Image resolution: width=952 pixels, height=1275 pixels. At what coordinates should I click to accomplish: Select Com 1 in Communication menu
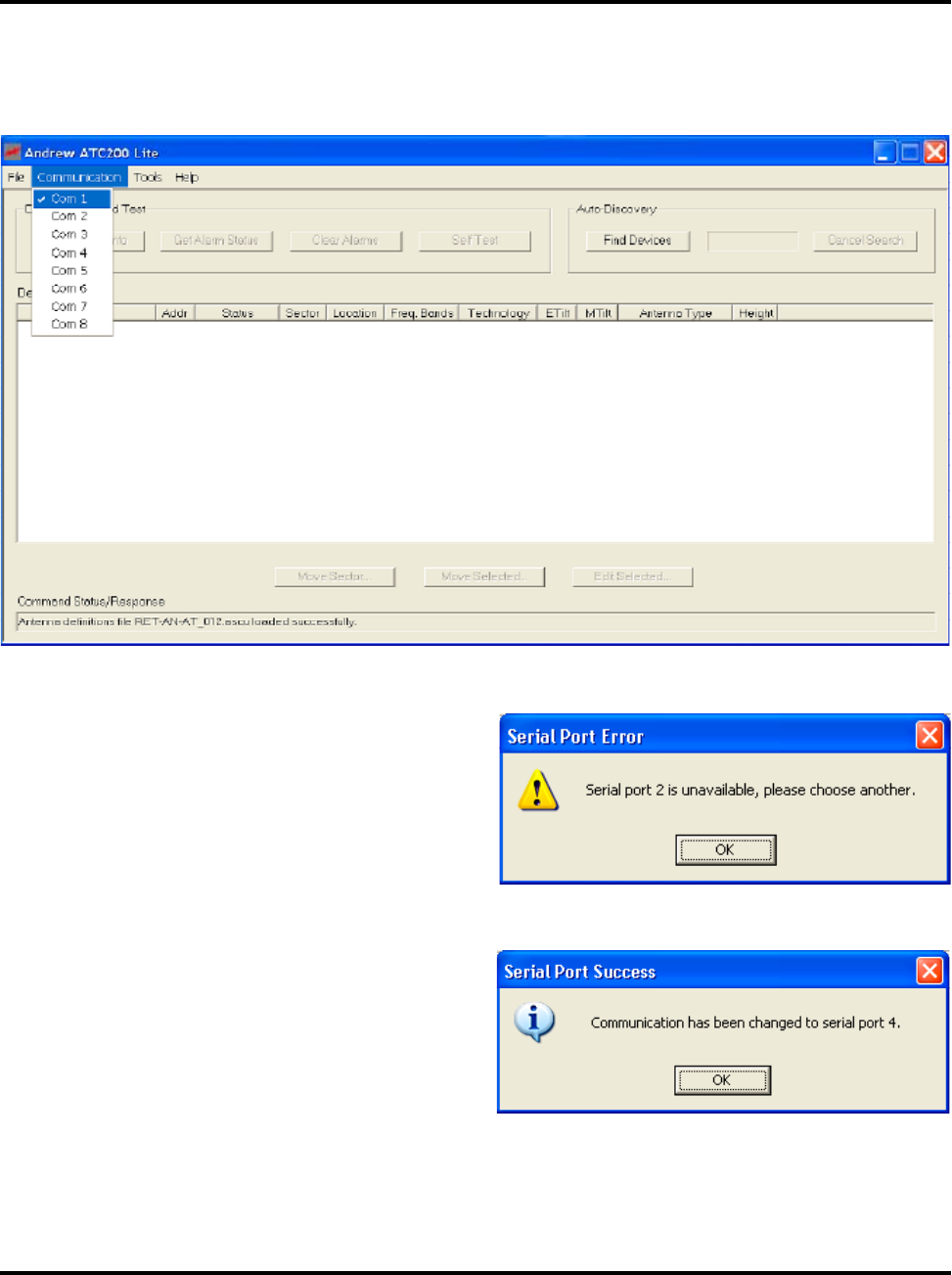coord(72,199)
